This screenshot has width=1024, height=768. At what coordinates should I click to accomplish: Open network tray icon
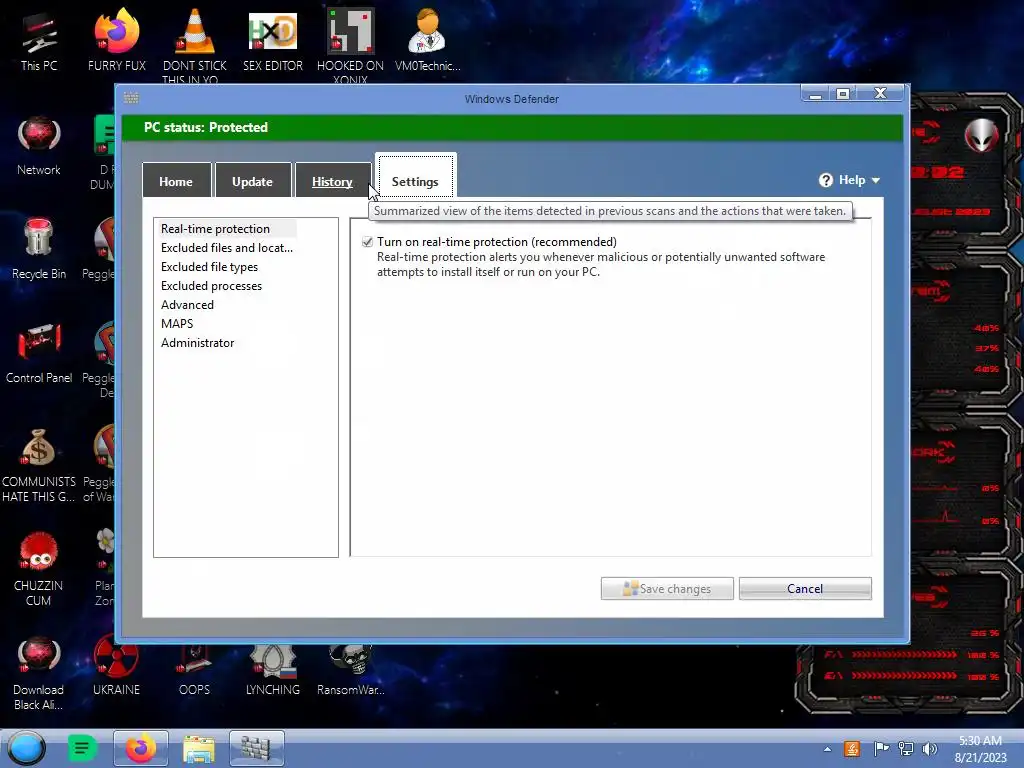906,749
